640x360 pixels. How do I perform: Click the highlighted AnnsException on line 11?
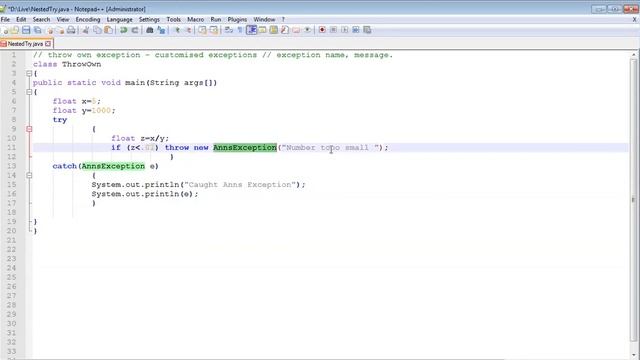(245, 147)
